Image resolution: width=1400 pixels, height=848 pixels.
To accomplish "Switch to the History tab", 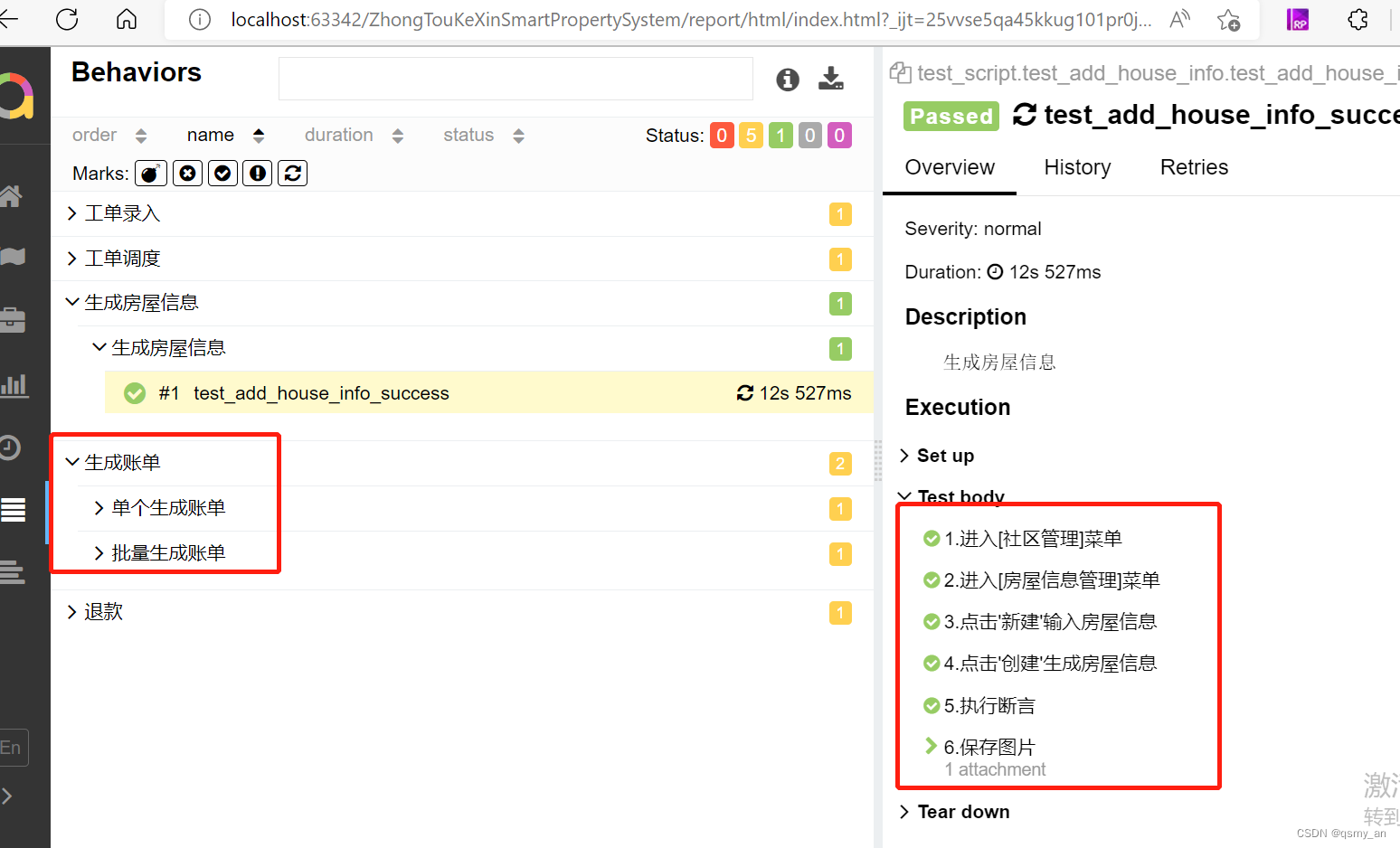I will click(1077, 167).
